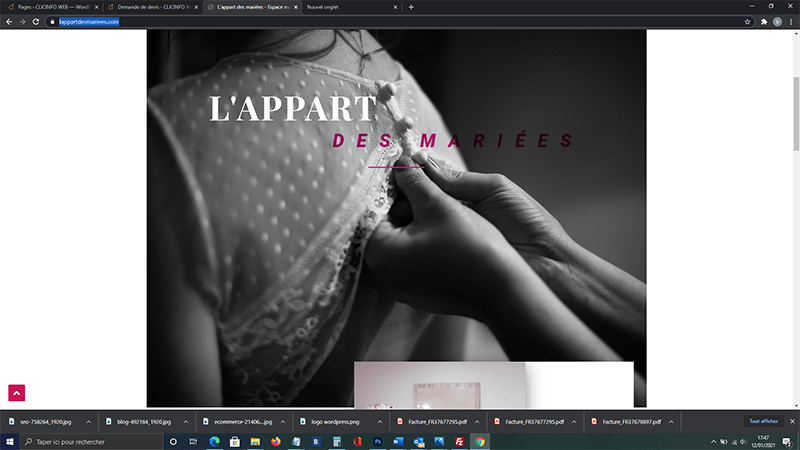
Task: Click the page vertical scrollbar
Action: point(796,110)
